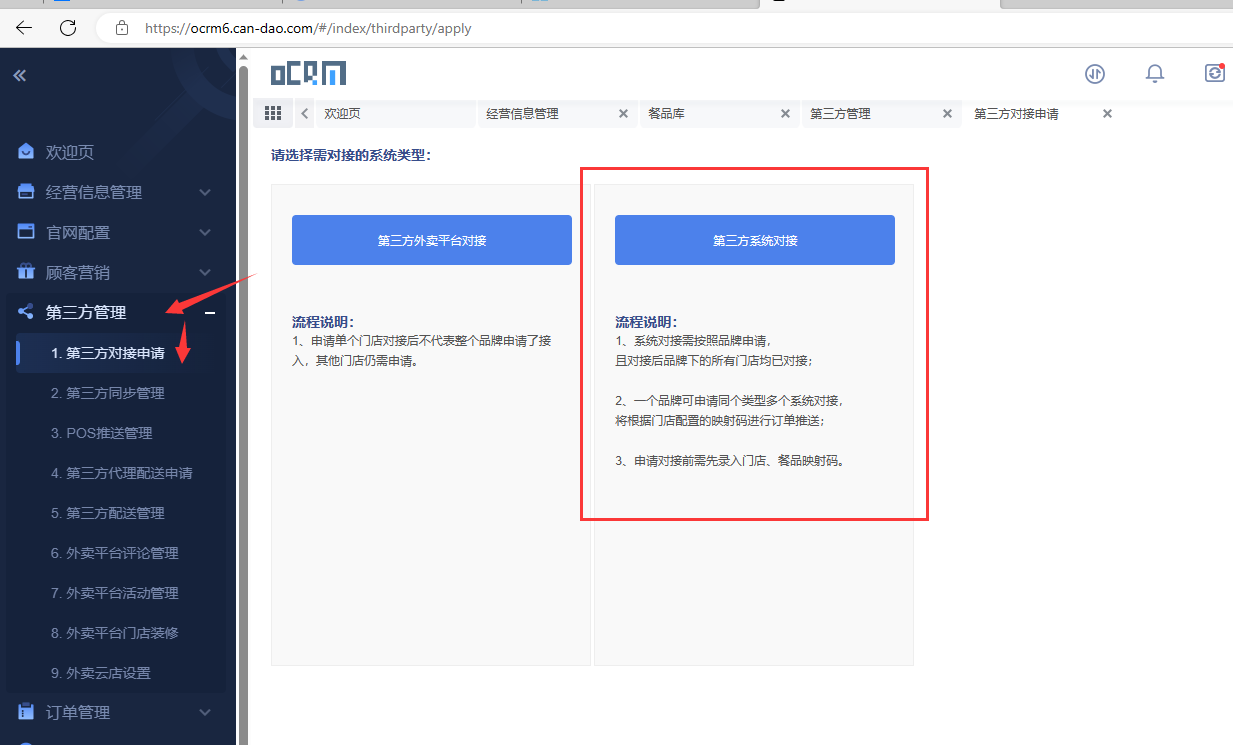Open 7. 外卖平台活动管理 submenu
The image size is (1233, 745).
click(115, 593)
